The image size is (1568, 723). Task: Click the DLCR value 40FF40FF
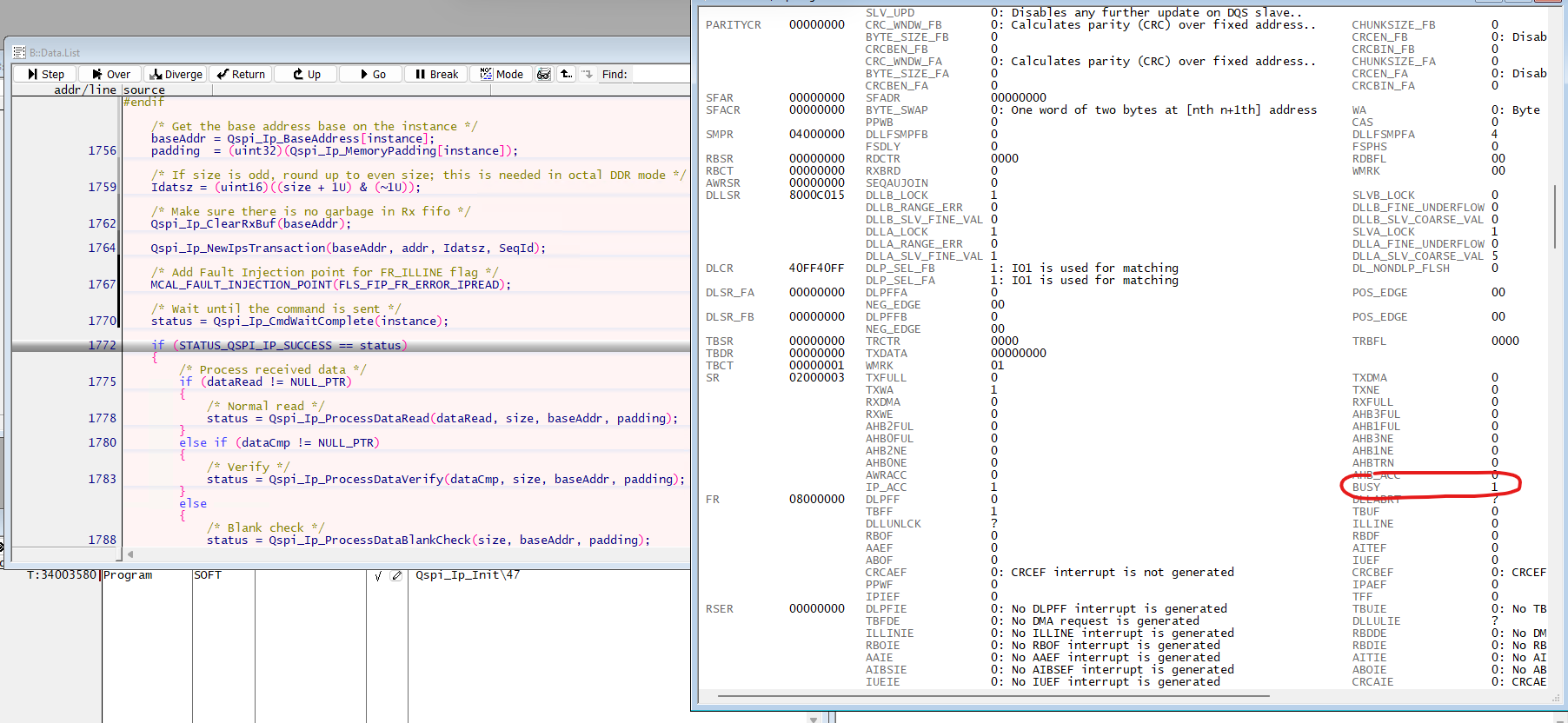tap(817, 269)
